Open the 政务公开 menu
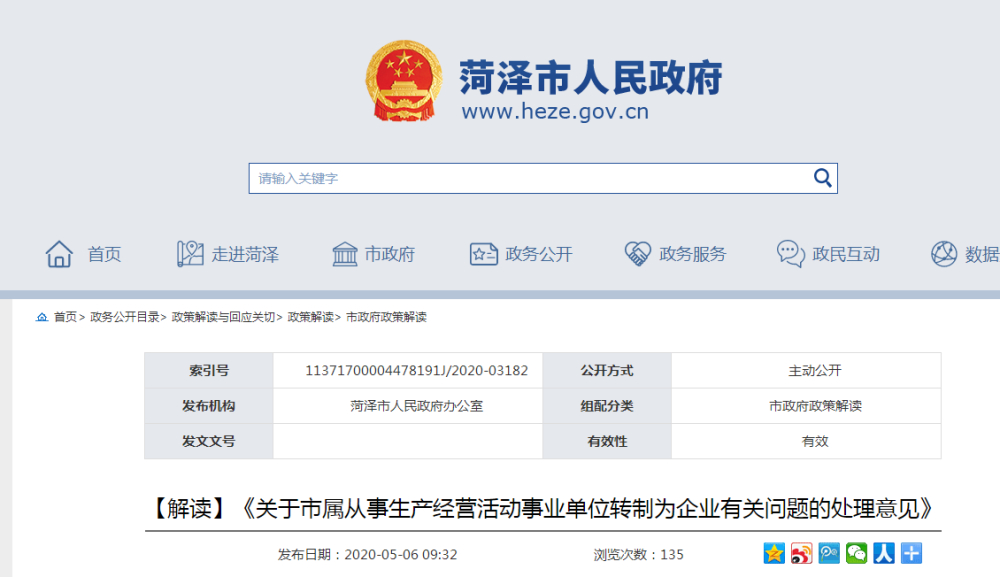Screen dimensions: 1000x577 521,254
